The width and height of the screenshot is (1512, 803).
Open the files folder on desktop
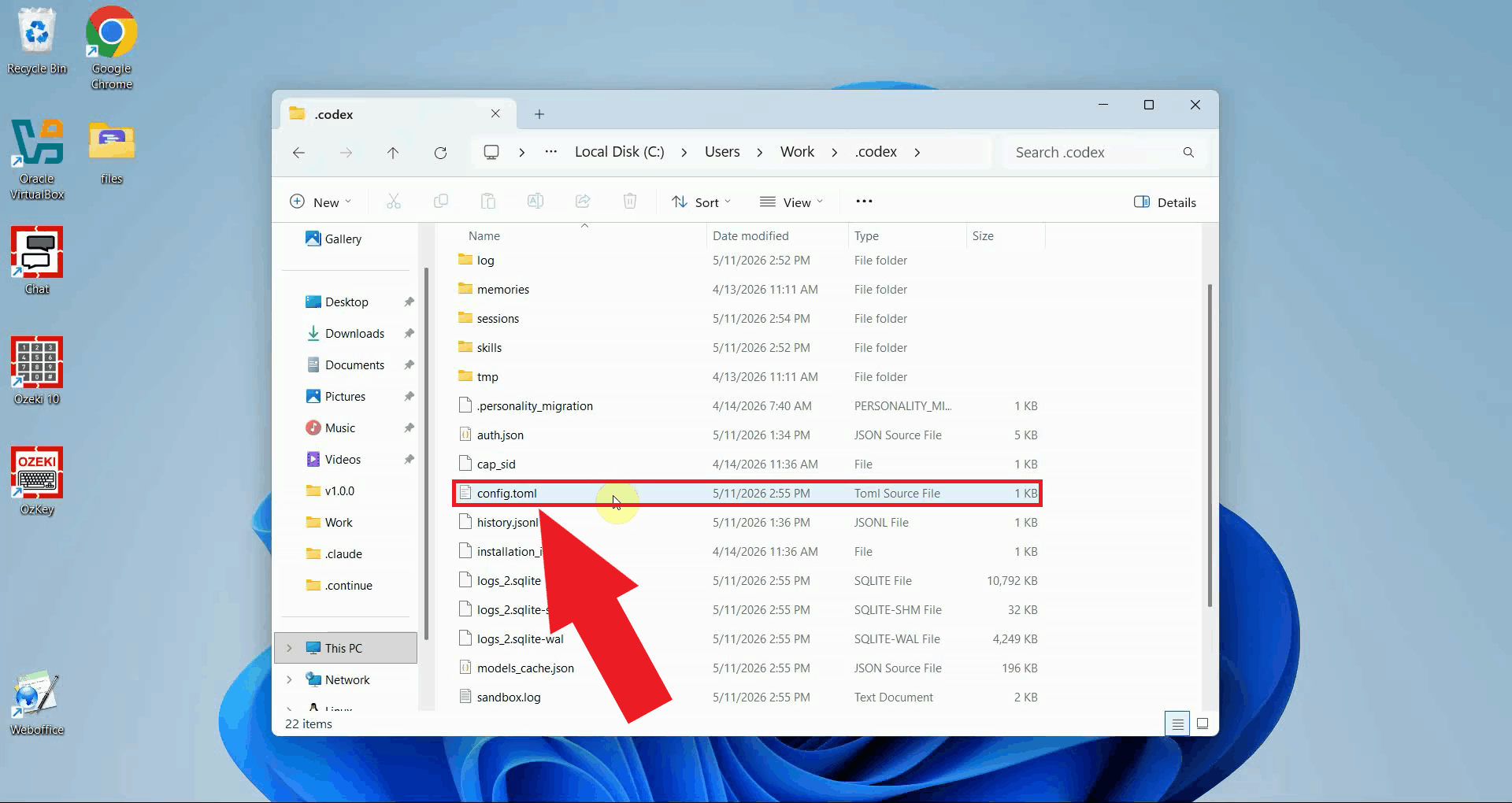point(111,152)
